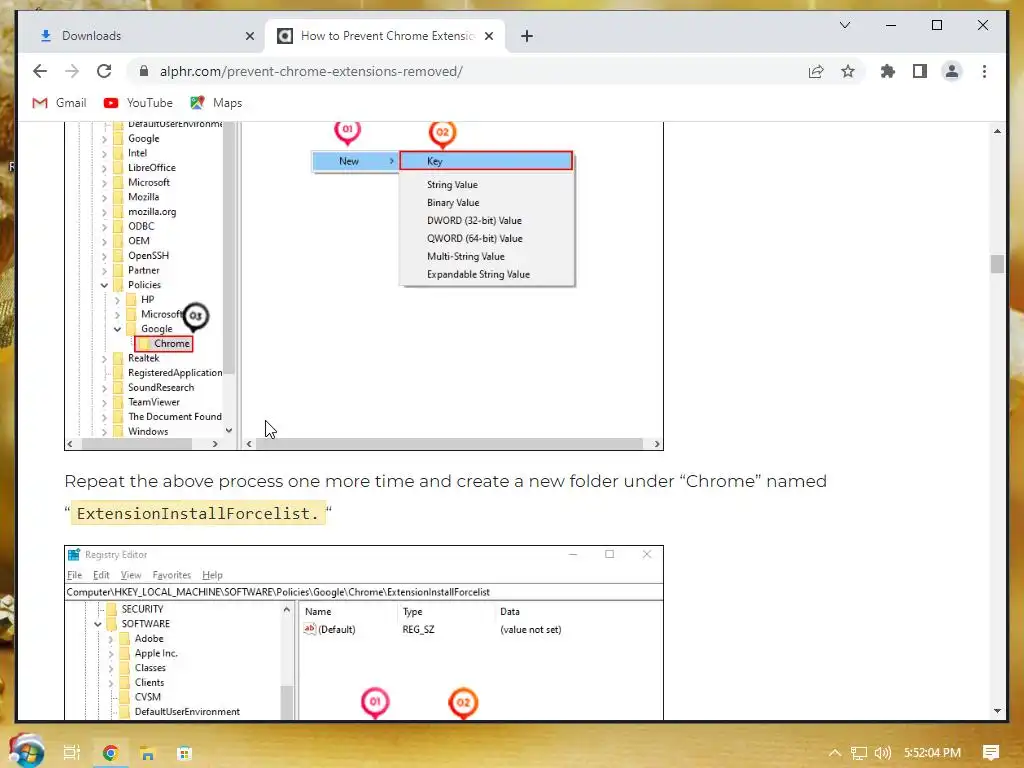Click the page scrollbar down arrow
Screen dimensions: 1024x768
(x=997, y=711)
